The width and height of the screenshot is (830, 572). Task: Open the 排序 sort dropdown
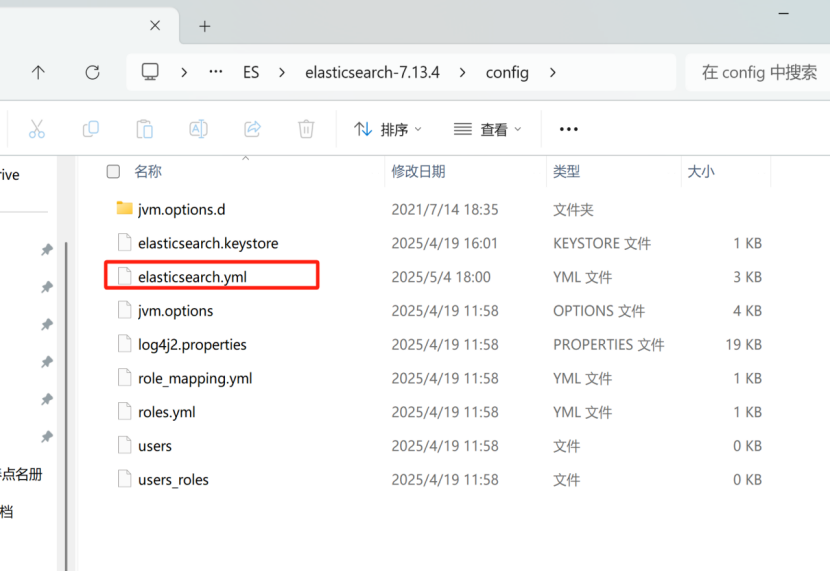pyautogui.click(x=388, y=129)
